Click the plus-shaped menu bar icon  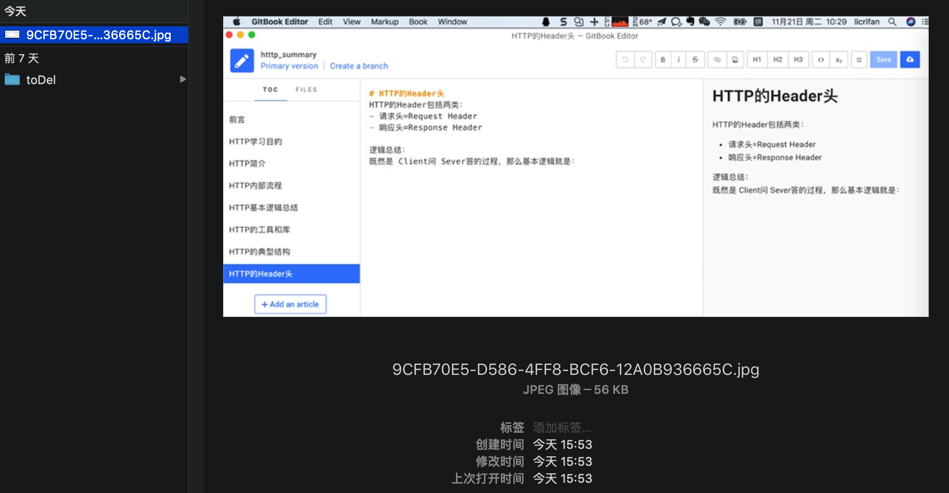594,22
